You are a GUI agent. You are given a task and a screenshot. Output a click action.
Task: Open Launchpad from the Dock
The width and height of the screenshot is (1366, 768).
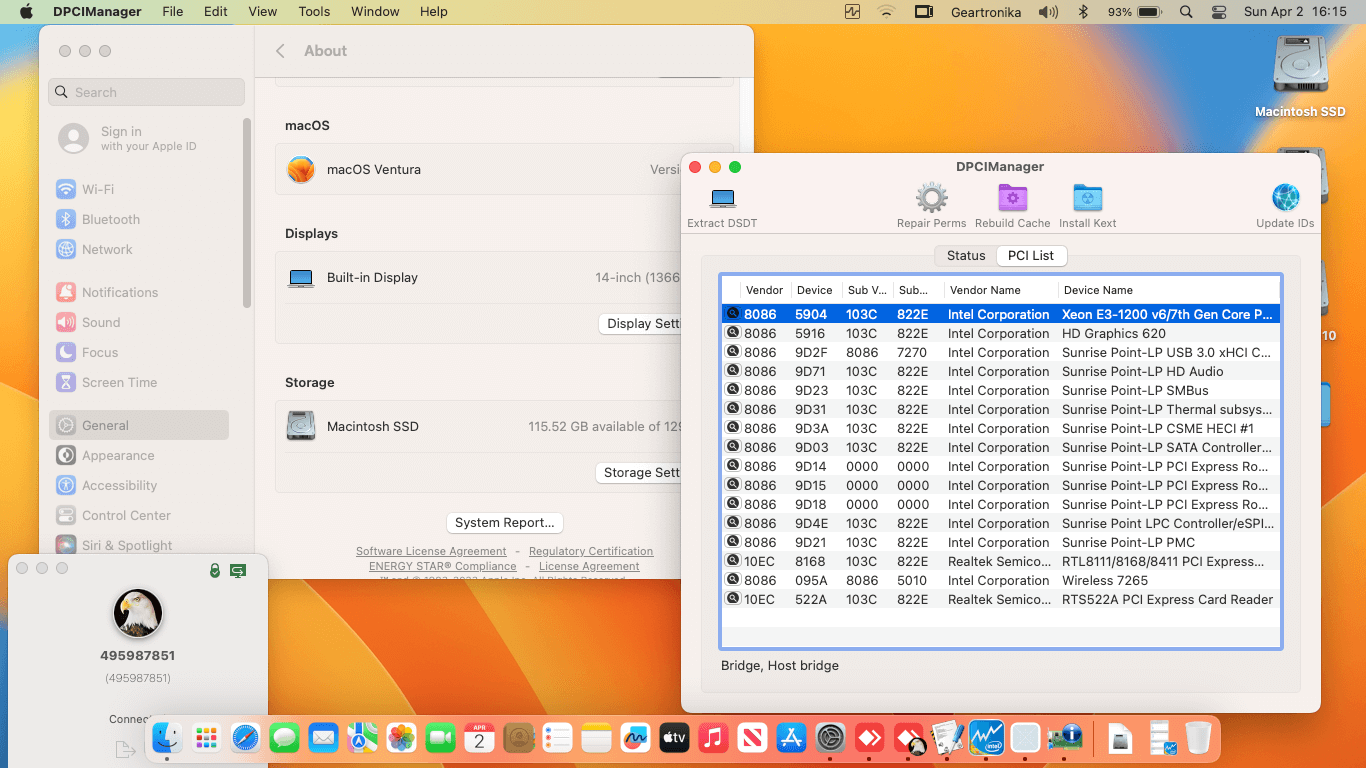click(206, 738)
